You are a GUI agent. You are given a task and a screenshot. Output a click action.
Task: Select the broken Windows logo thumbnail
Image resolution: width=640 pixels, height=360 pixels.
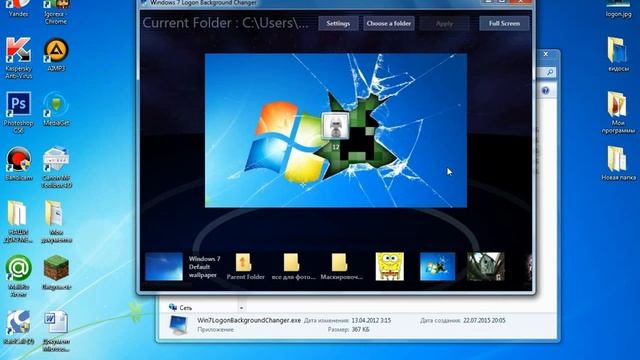437,267
